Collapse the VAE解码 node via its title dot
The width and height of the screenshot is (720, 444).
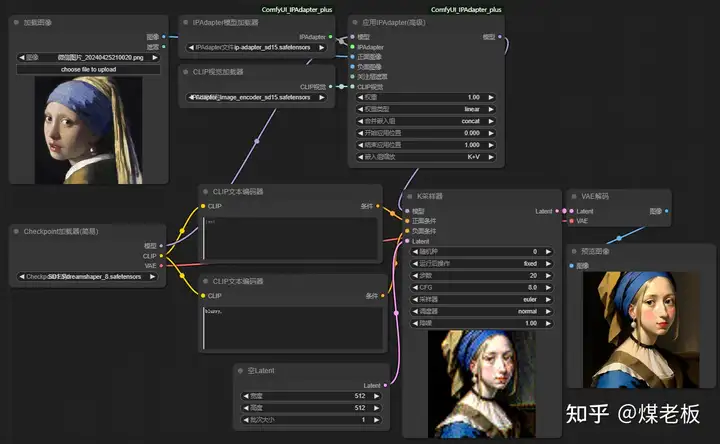pyautogui.click(x=574, y=196)
